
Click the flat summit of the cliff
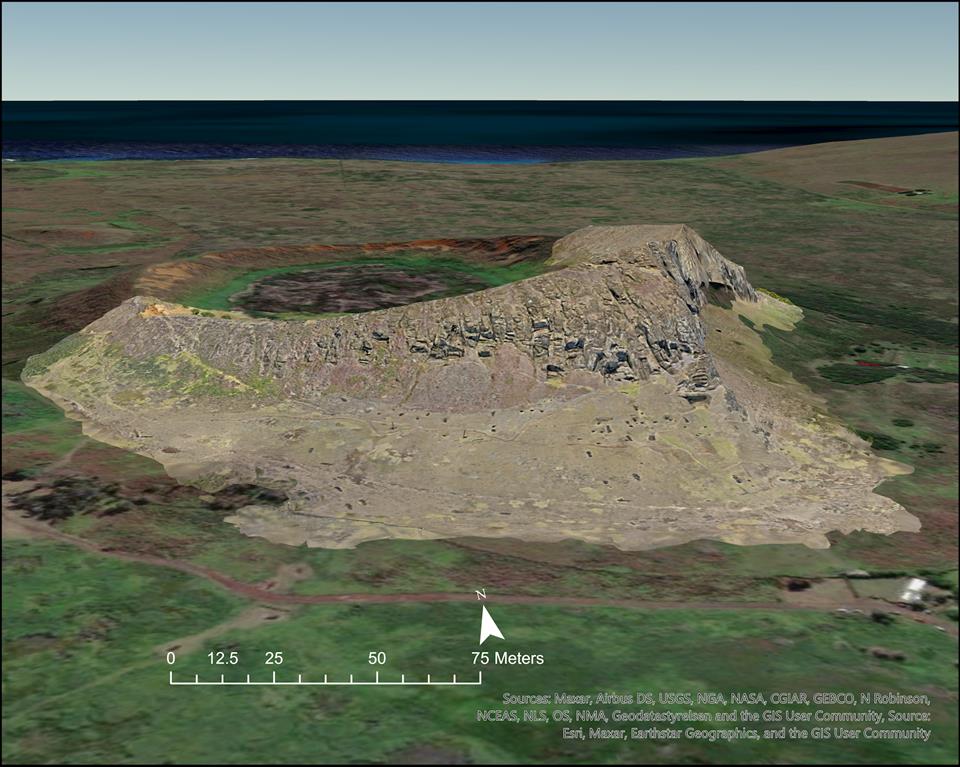pyautogui.click(x=620, y=243)
